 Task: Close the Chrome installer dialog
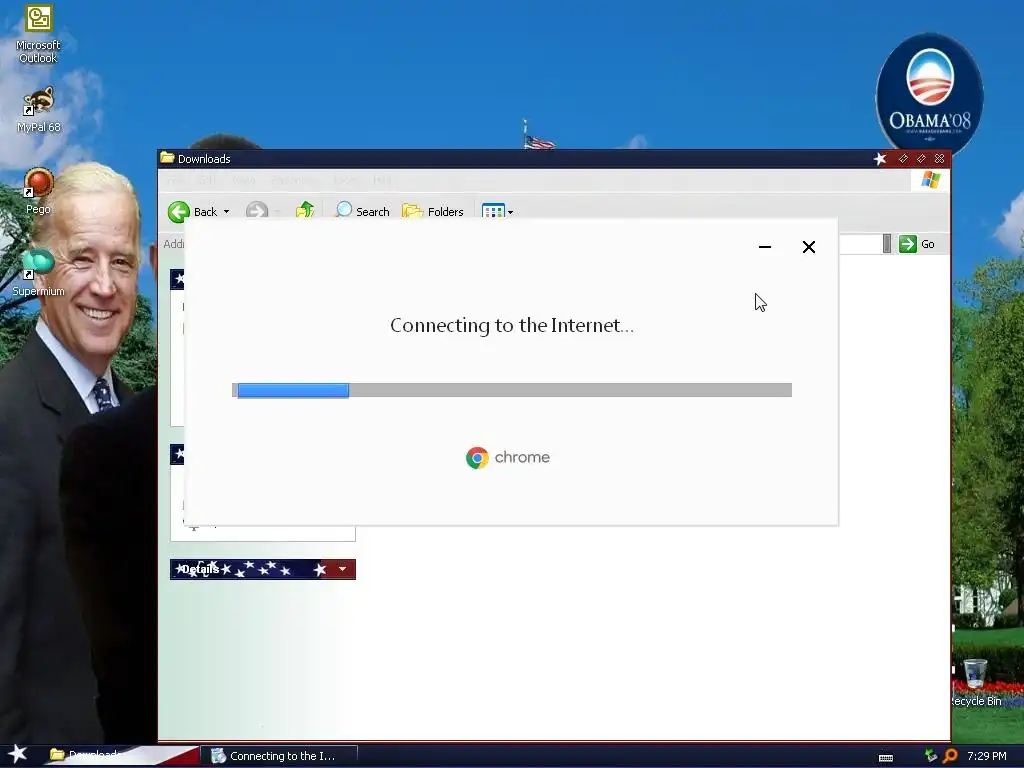coord(809,247)
